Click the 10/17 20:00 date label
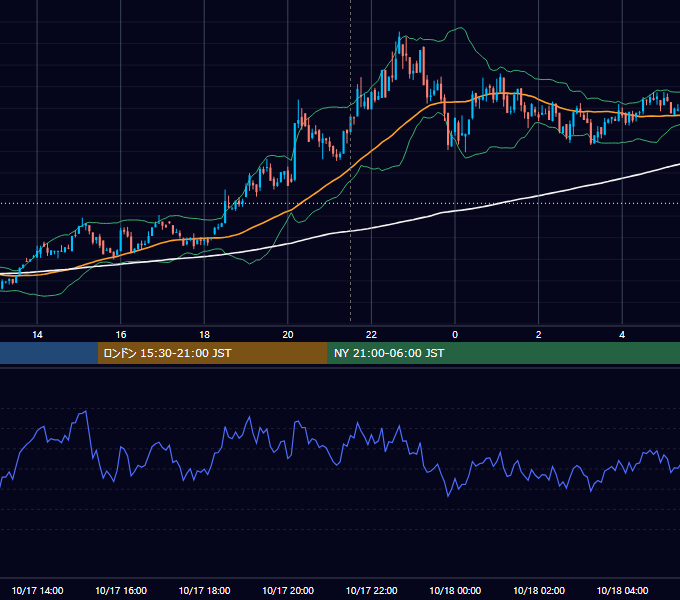The height and width of the screenshot is (600, 680). pyautogui.click(x=288, y=590)
